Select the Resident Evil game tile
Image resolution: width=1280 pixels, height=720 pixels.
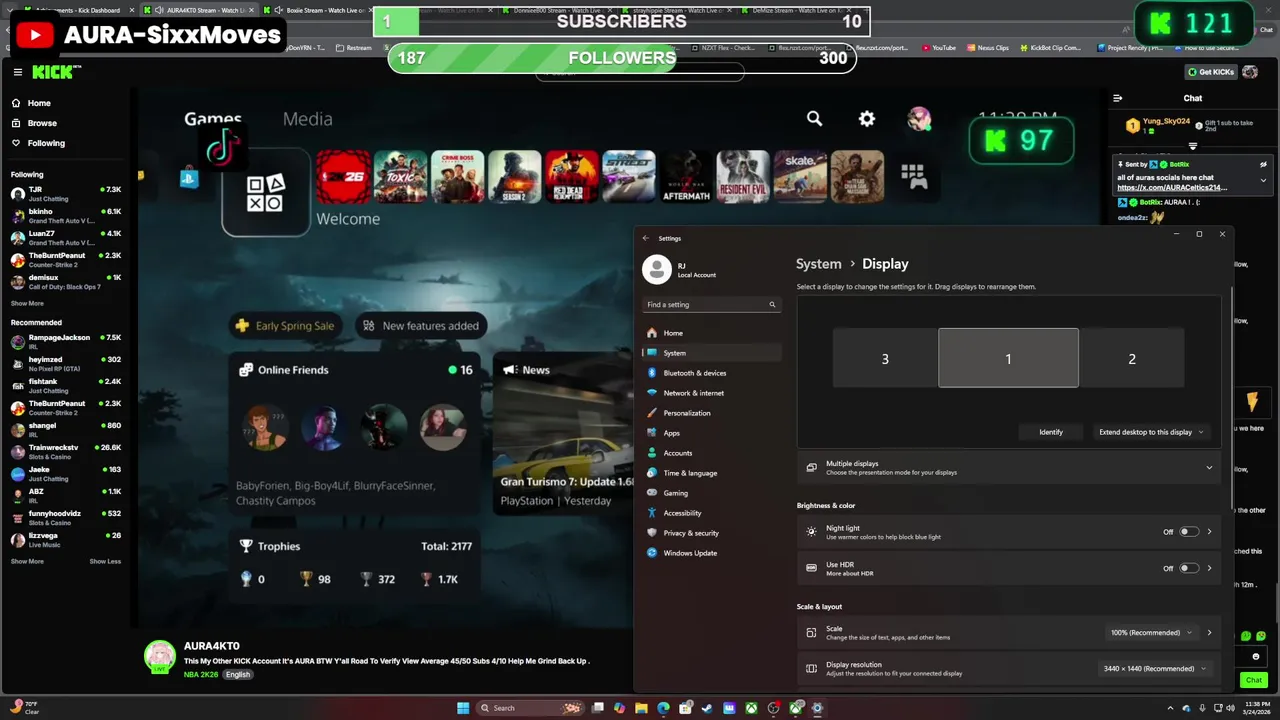[743, 177]
